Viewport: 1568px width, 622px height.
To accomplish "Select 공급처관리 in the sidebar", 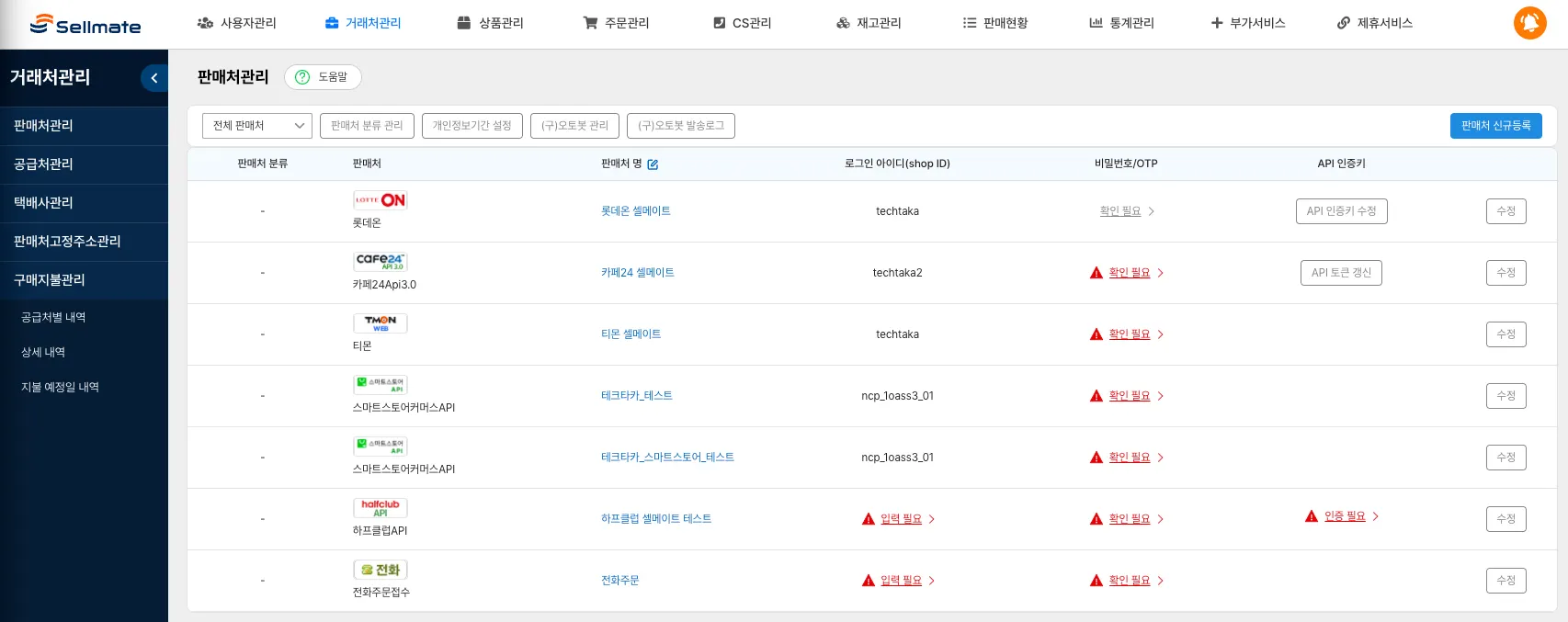I will (84, 164).
